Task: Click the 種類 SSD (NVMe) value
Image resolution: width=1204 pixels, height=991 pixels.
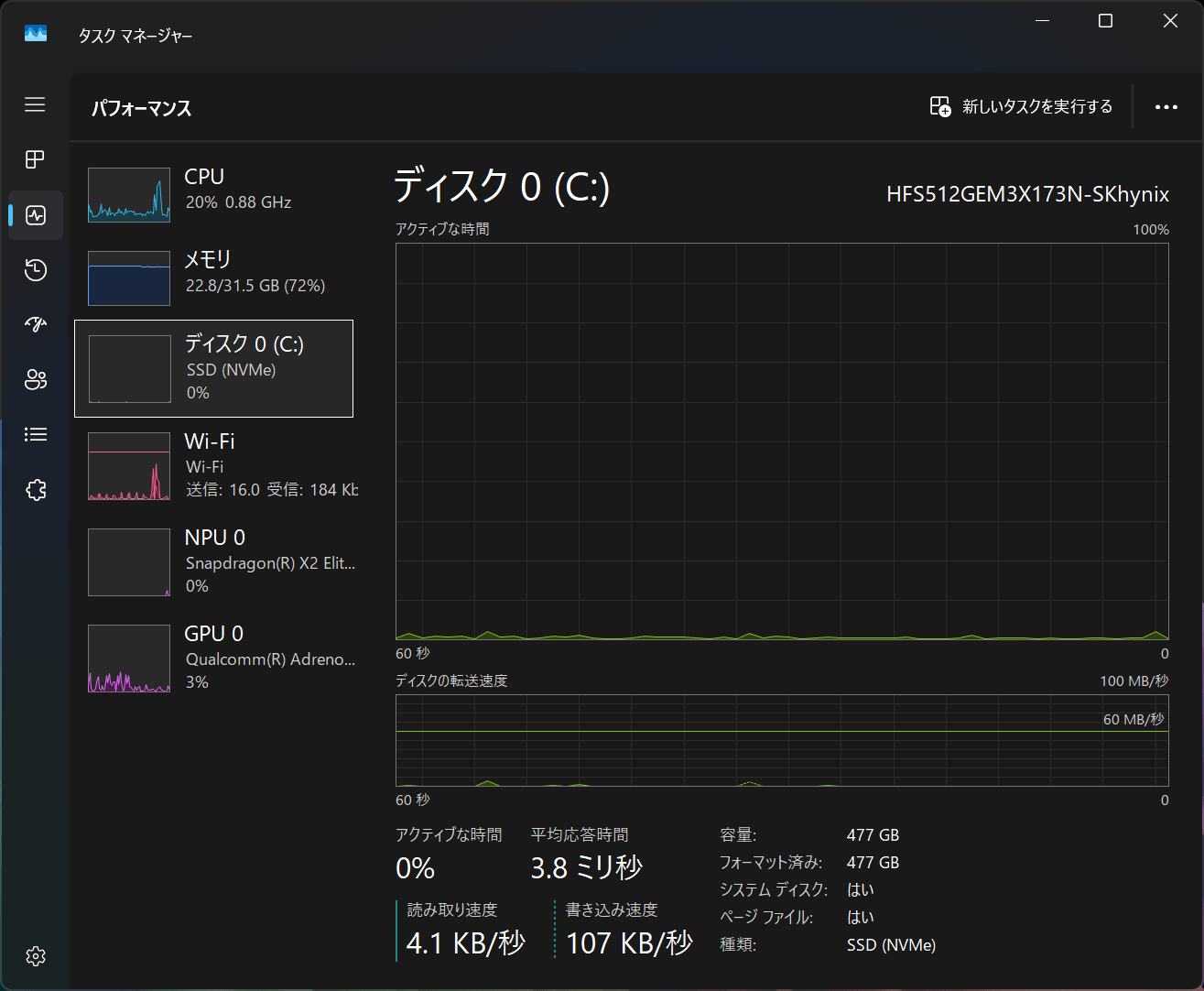Action: (891, 944)
